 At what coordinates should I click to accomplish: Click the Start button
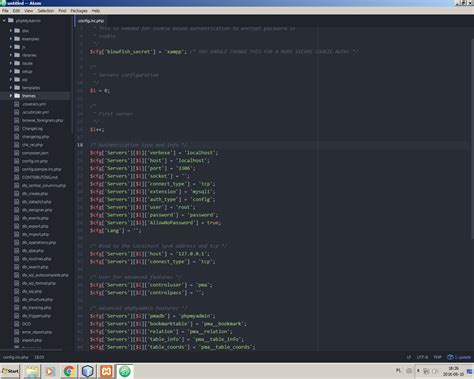(x=10, y=371)
